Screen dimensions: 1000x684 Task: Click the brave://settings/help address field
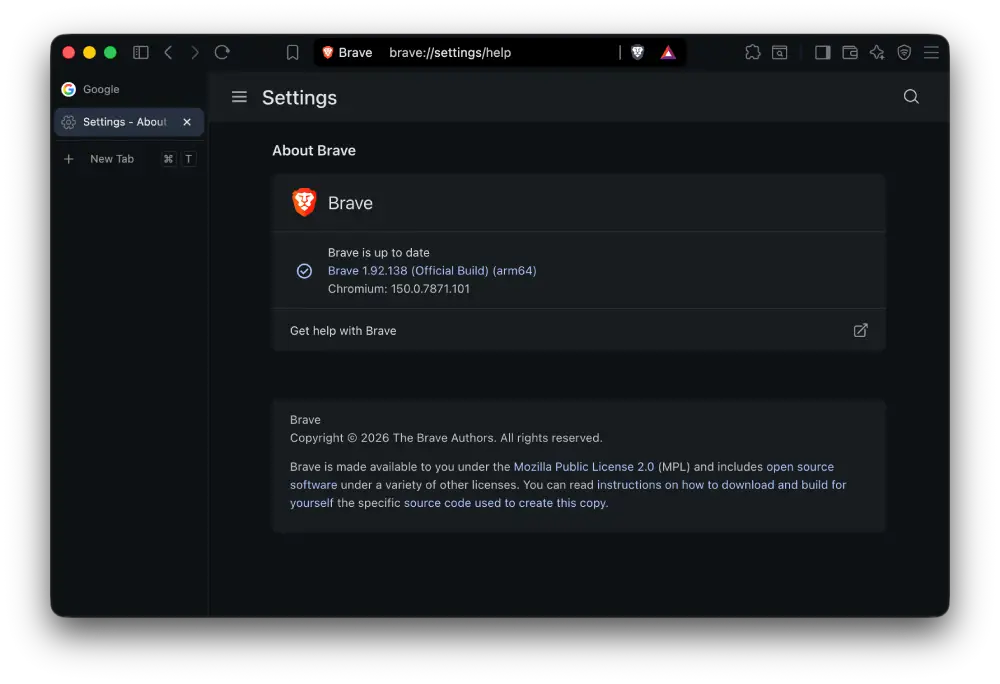coord(450,52)
